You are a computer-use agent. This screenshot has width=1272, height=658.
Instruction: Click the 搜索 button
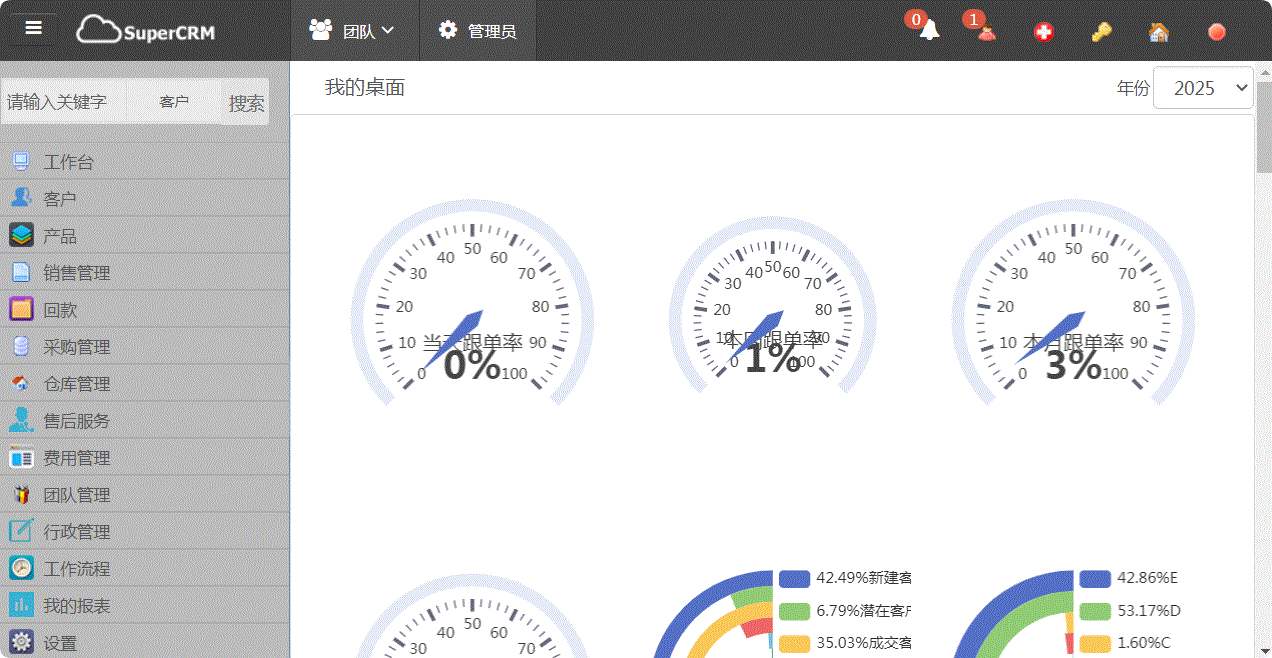[246, 102]
